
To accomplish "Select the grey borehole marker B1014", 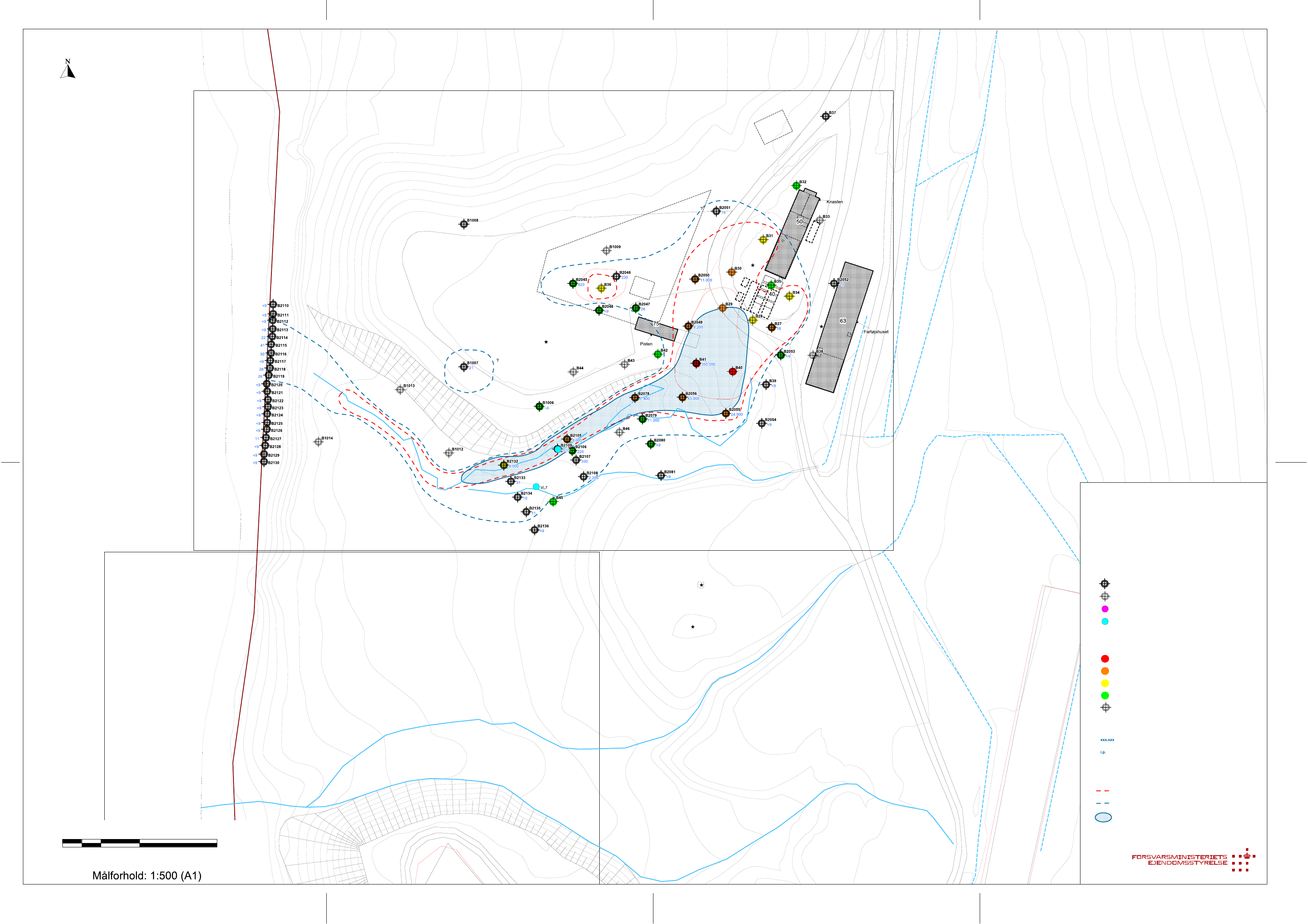I will tap(318, 442).
